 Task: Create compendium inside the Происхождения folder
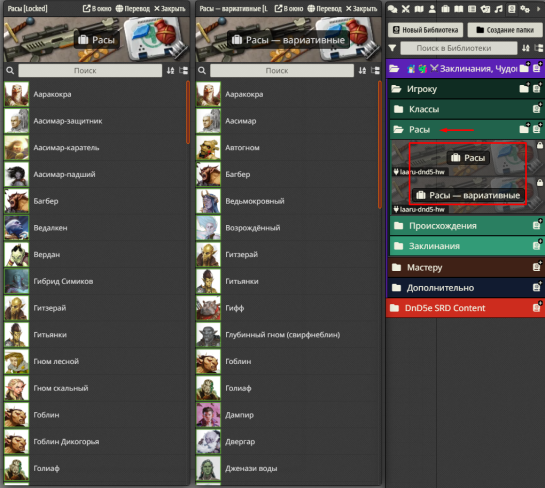coord(537,225)
